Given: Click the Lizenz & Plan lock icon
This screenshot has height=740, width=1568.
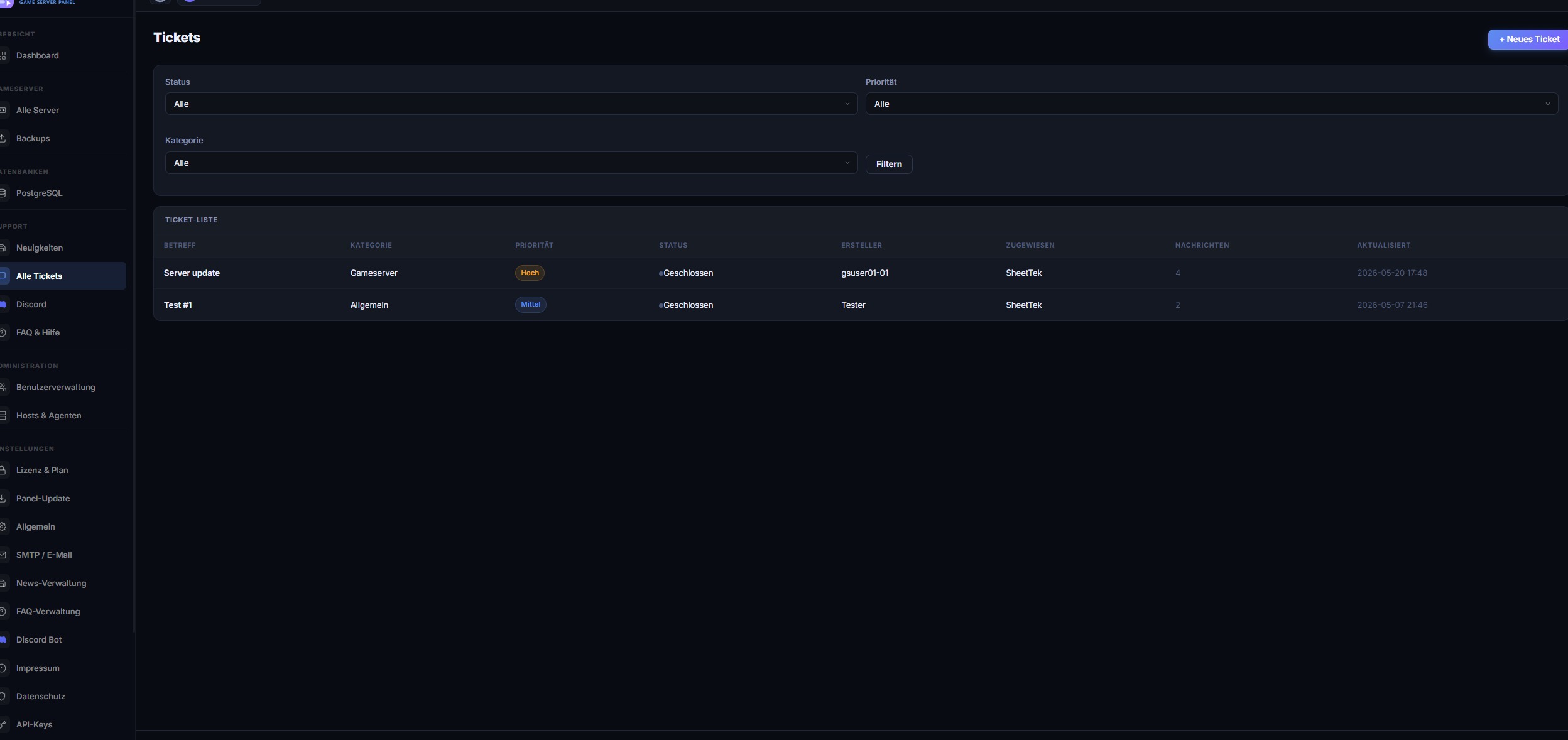Looking at the screenshot, I should point(3,471).
